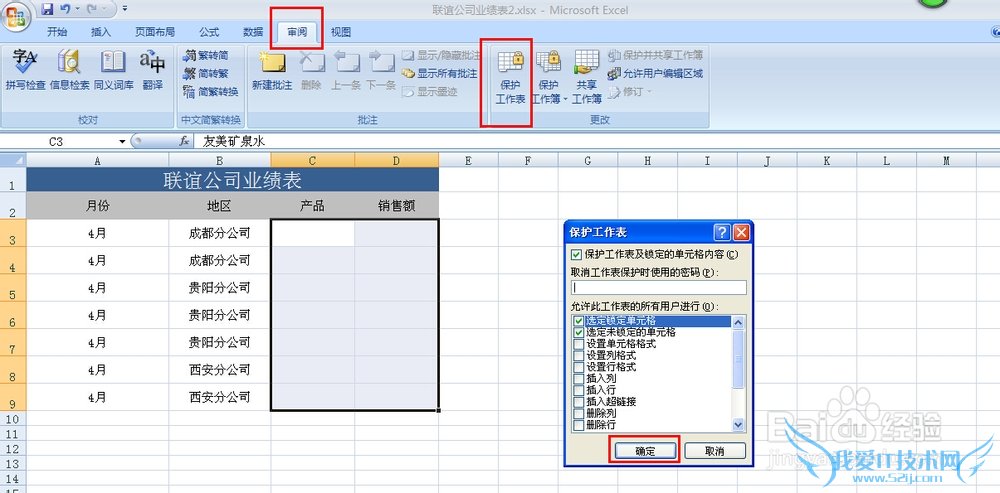Check 删除列 option
Image resolution: width=1000 pixels, height=493 pixels.
point(578,413)
